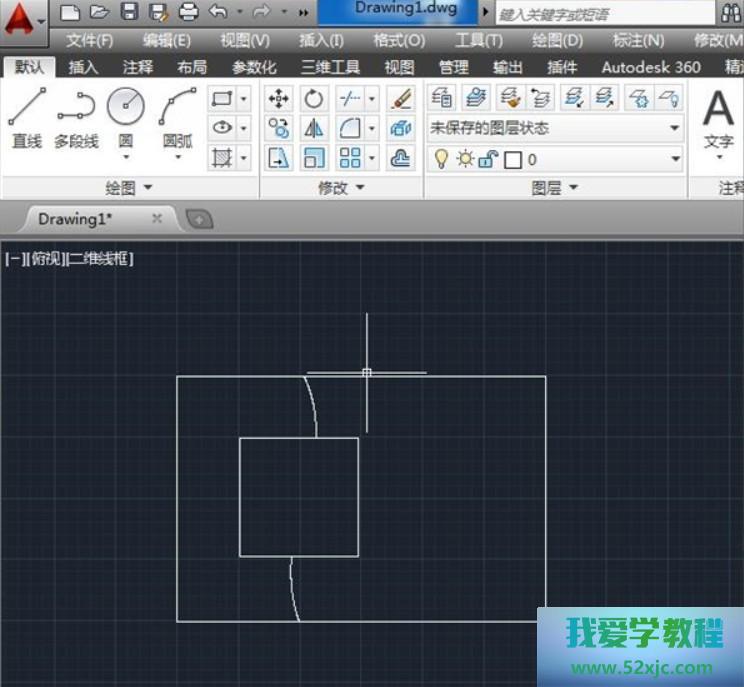Click the Move tool in 修改 panel
This screenshot has height=687, width=744.
pyautogui.click(x=279, y=98)
